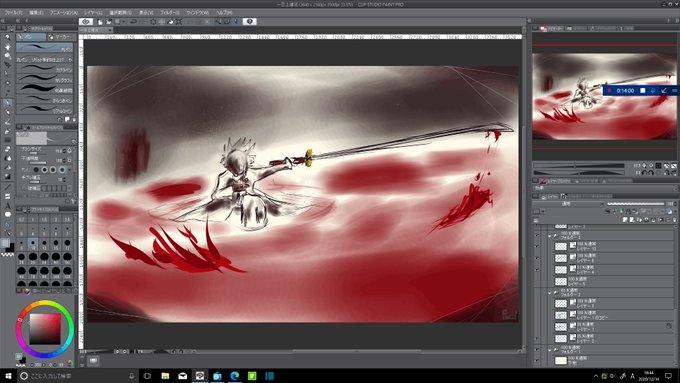Choose the no anti-aliasing circle option
This screenshot has height=383, width=680.
(36, 170)
